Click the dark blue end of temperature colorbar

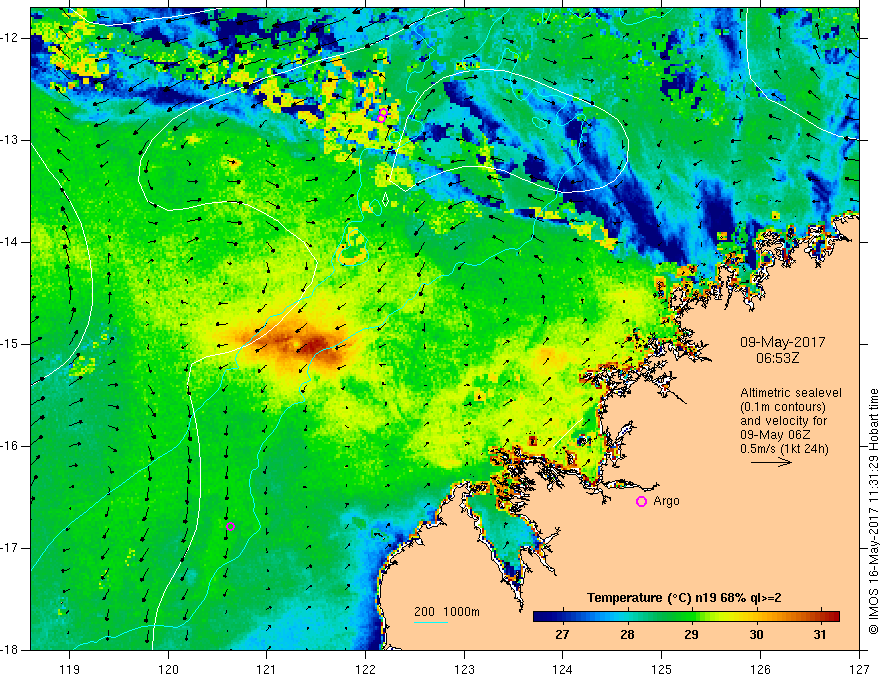tap(543, 617)
